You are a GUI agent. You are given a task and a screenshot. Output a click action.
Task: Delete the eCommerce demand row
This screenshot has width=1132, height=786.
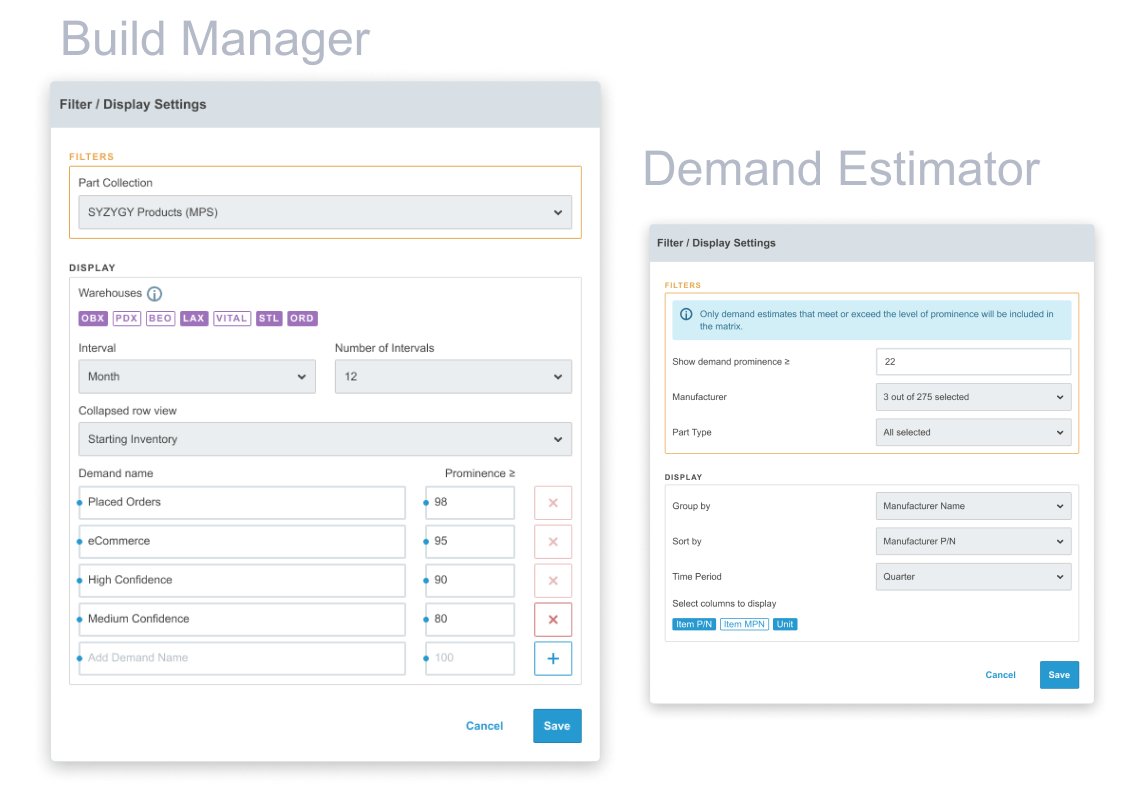point(553,542)
